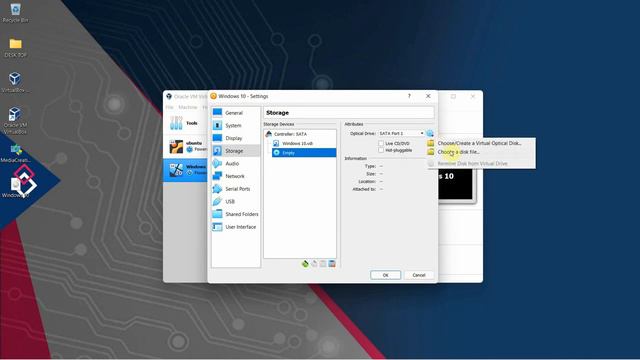This screenshot has width=640, height=360.
Task: Choose 'Choose a disk file...' menu entry
Action: click(480, 152)
